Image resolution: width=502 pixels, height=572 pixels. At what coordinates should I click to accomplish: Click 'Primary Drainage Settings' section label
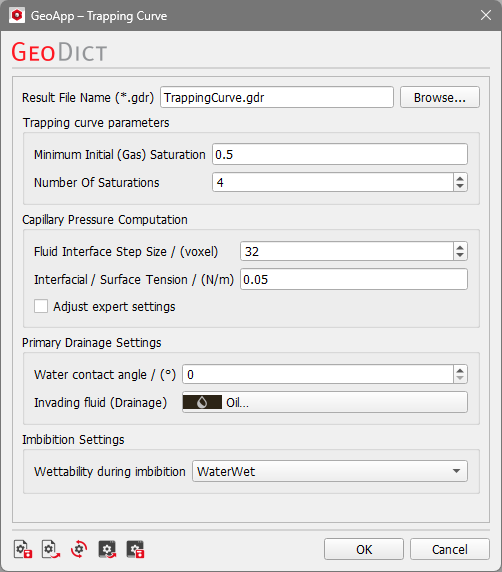[92, 343]
